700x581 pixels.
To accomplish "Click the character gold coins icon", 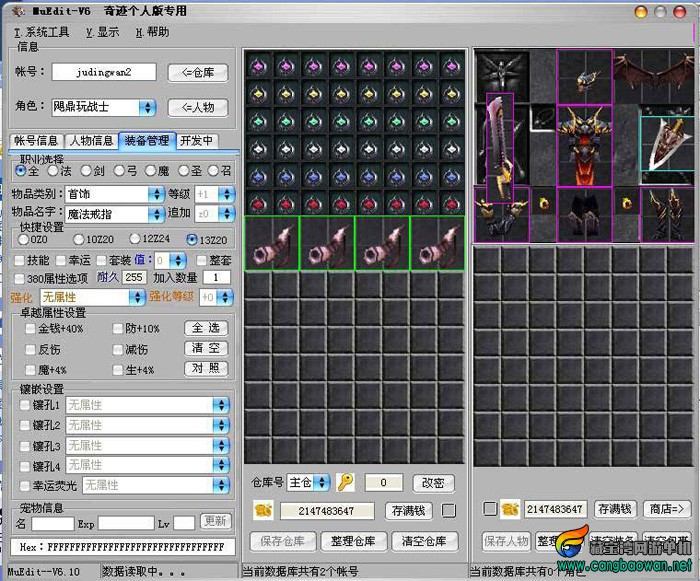I will point(509,509).
